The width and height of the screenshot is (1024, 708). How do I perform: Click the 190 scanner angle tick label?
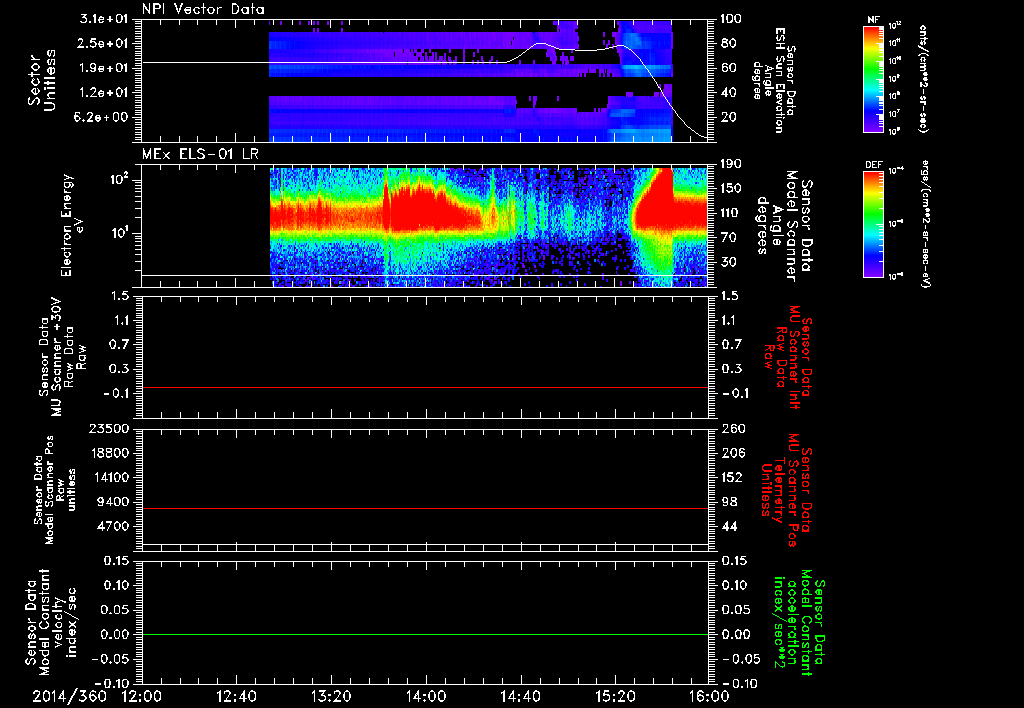pyautogui.click(x=731, y=164)
